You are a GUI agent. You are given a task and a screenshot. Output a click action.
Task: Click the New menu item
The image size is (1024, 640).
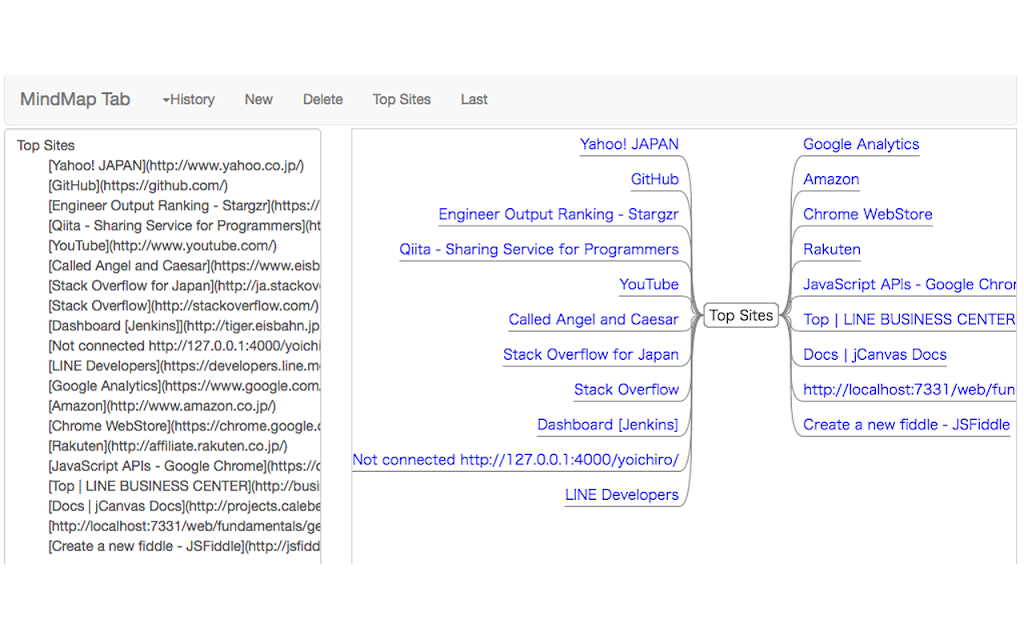pyautogui.click(x=259, y=99)
